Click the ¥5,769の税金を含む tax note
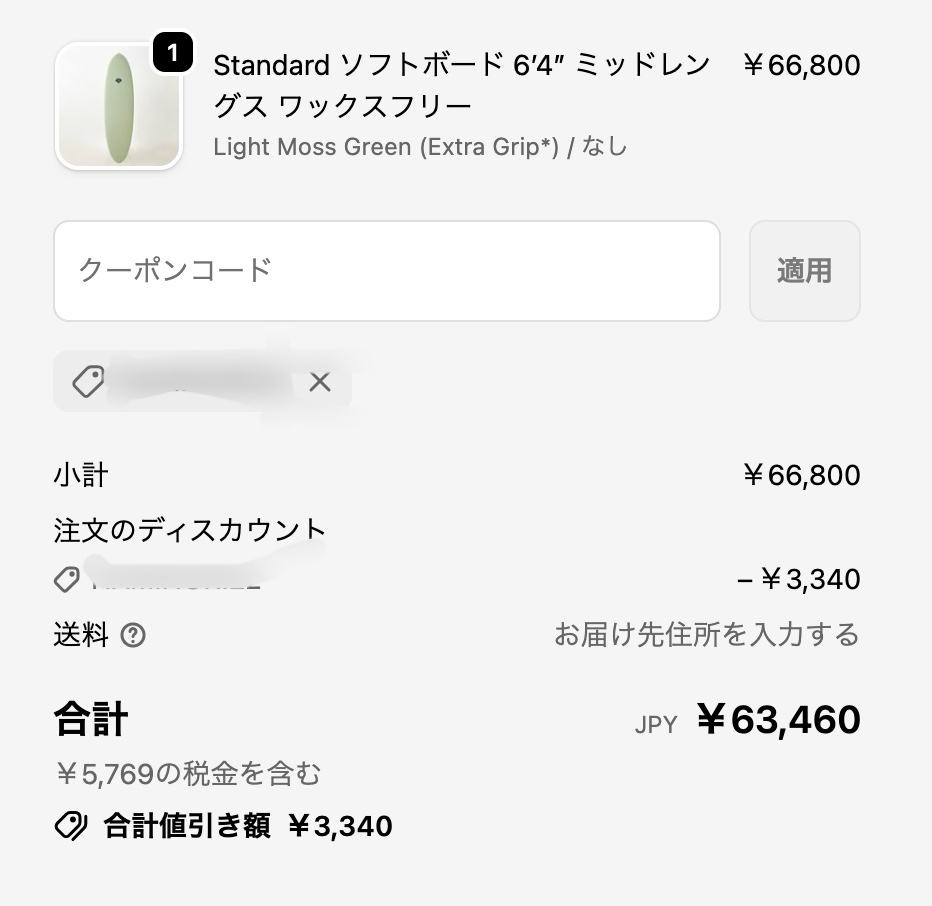This screenshot has width=932, height=906. [187, 773]
